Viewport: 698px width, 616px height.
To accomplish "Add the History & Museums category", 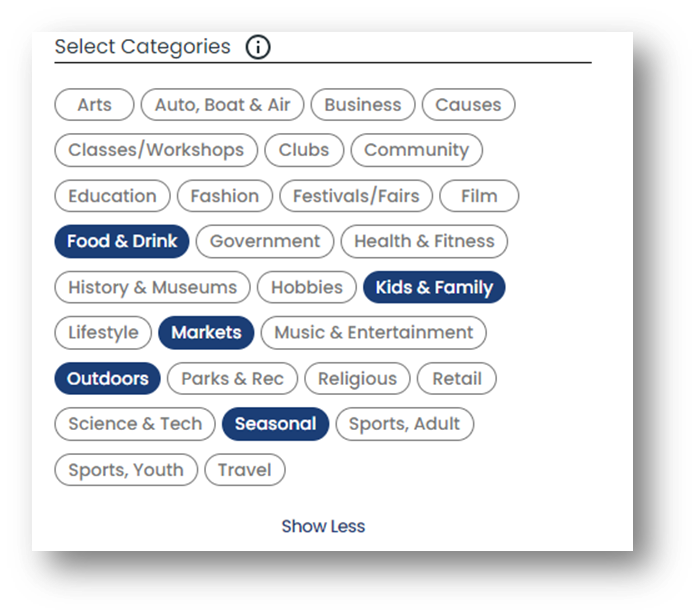I will [152, 287].
